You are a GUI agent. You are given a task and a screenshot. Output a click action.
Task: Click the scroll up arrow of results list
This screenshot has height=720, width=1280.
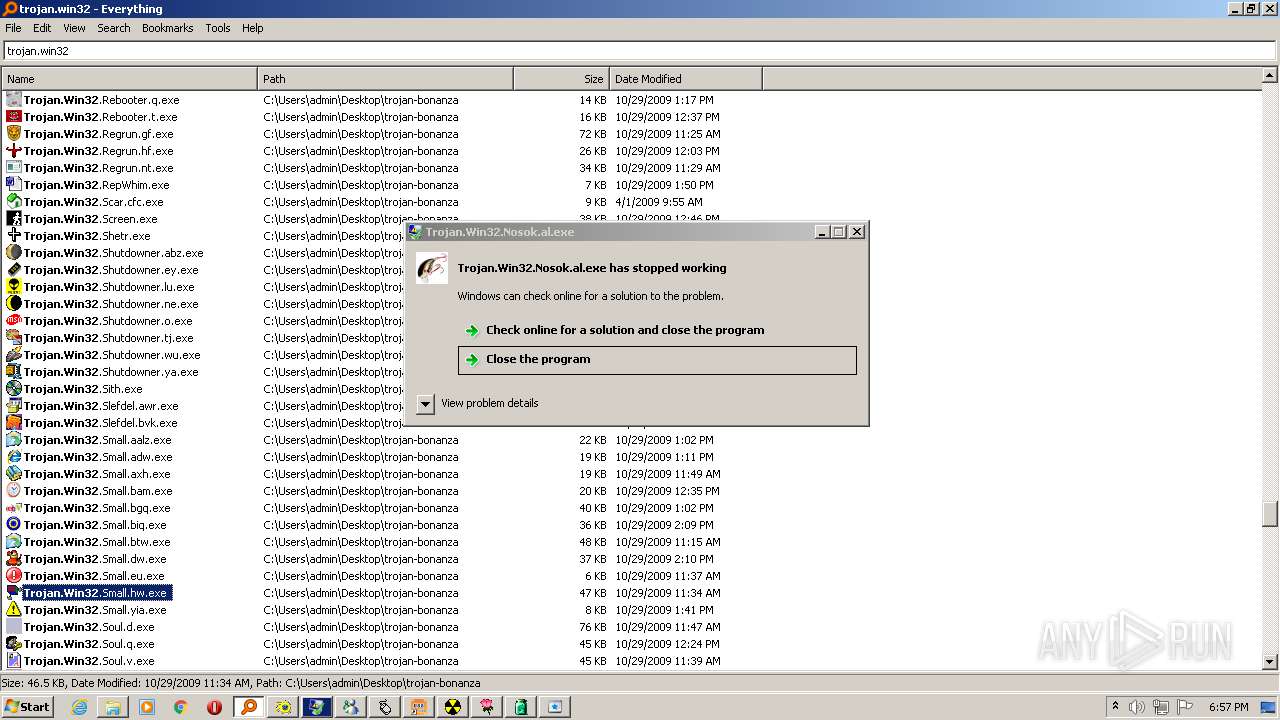pyautogui.click(x=1270, y=75)
